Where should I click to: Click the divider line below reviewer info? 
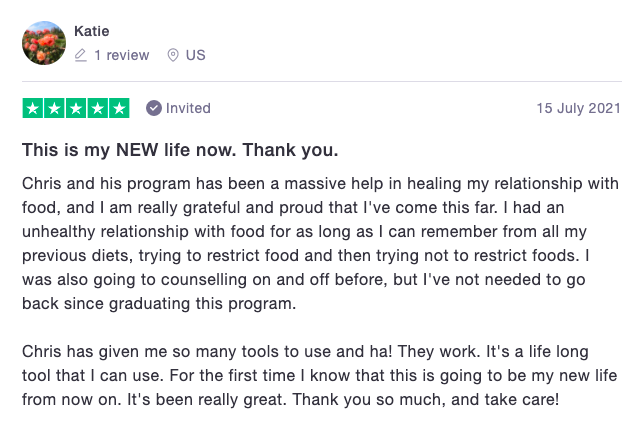point(320,81)
